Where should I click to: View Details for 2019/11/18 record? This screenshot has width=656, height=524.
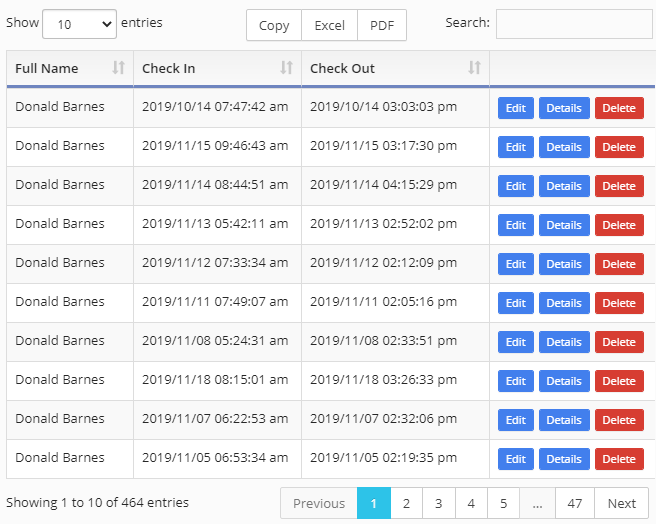click(564, 381)
